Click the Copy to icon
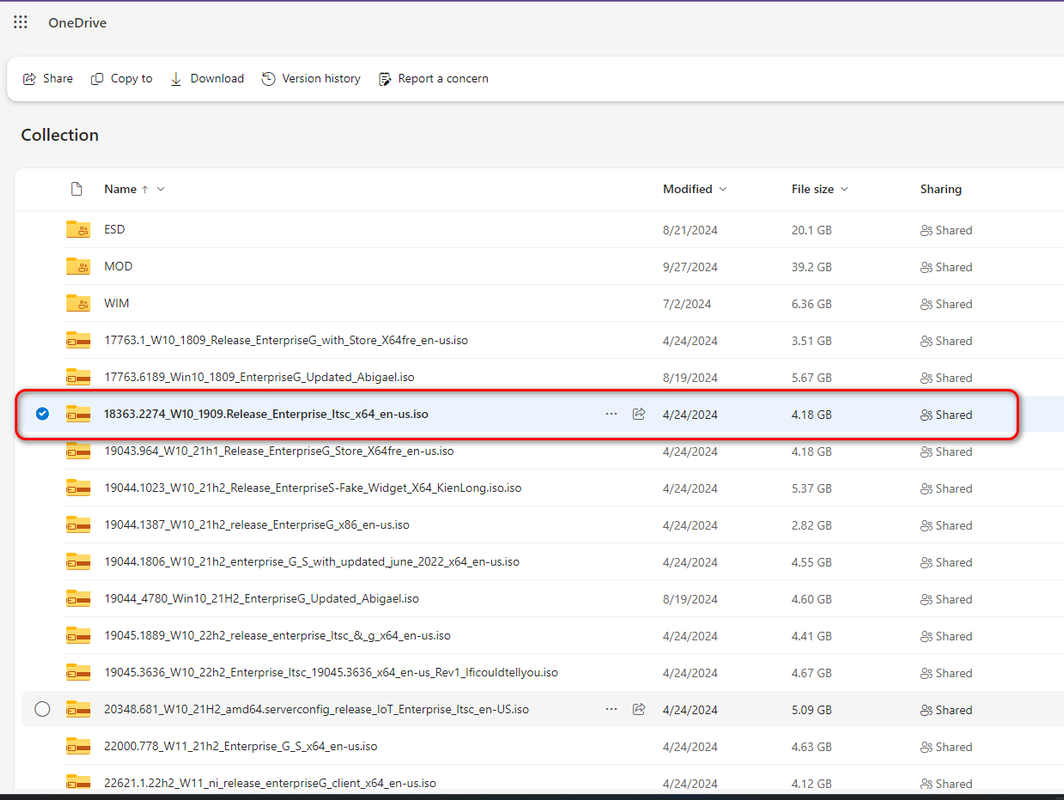The height and width of the screenshot is (800, 1064). [97, 79]
